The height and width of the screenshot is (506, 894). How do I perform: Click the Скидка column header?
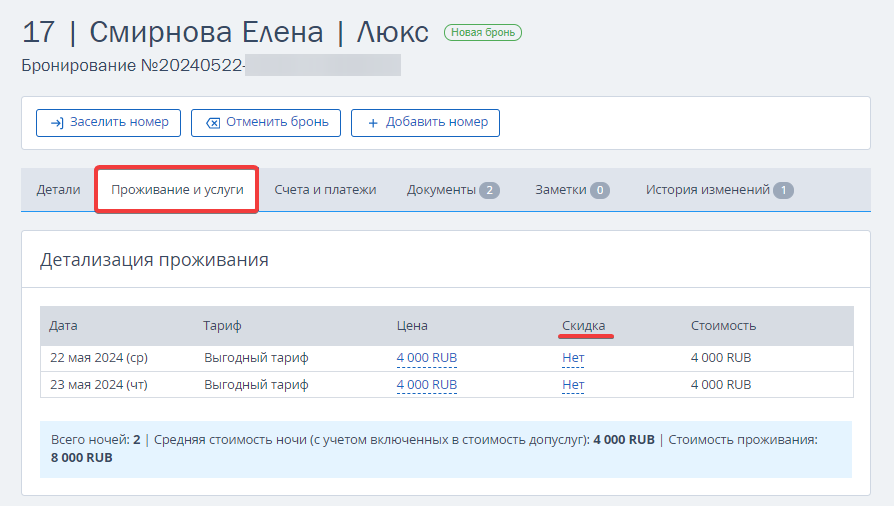(x=583, y=326)
